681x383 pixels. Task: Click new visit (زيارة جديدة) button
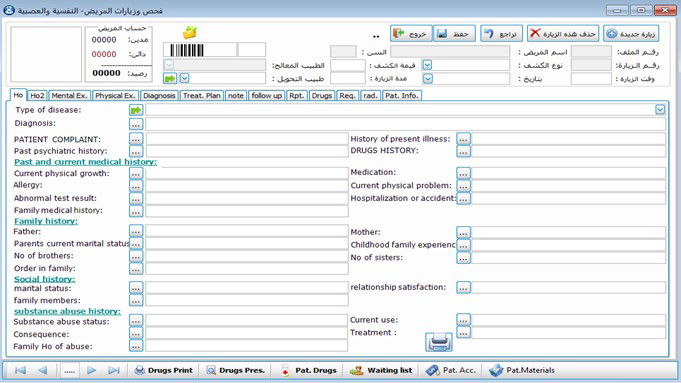click(631, 33)
